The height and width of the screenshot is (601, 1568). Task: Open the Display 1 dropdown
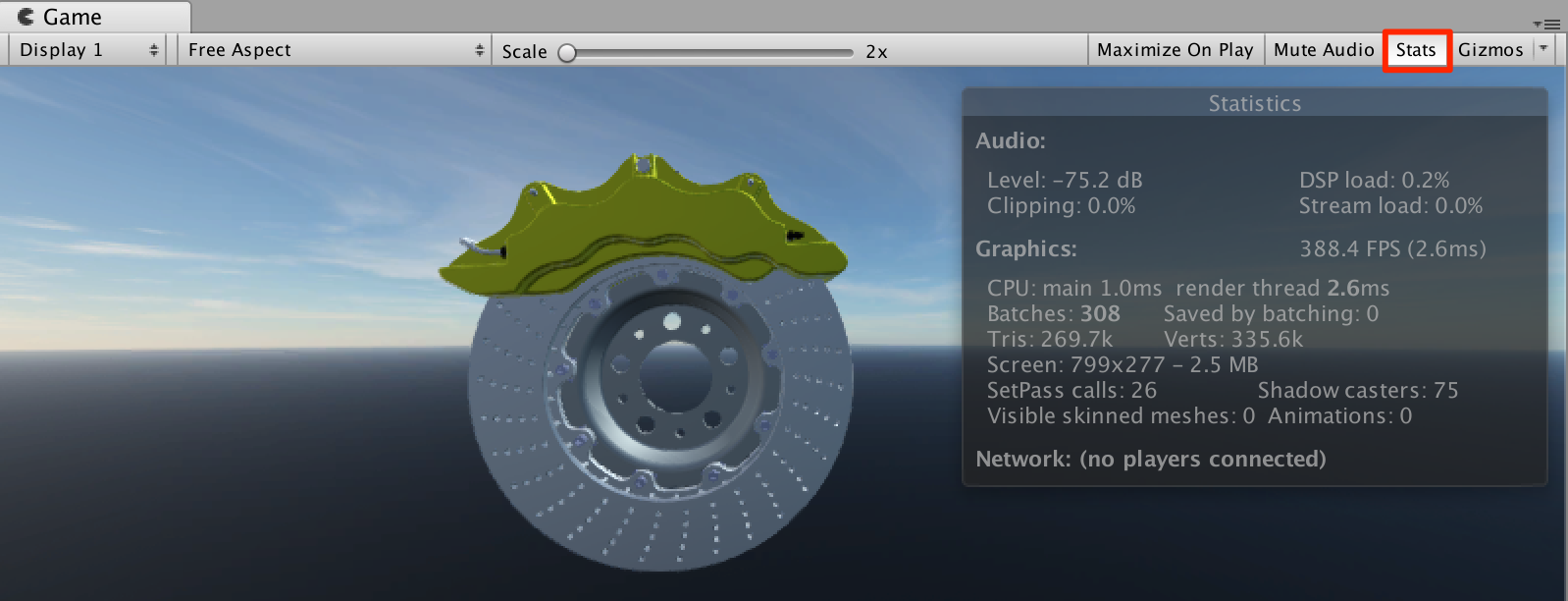coord(86,50)
